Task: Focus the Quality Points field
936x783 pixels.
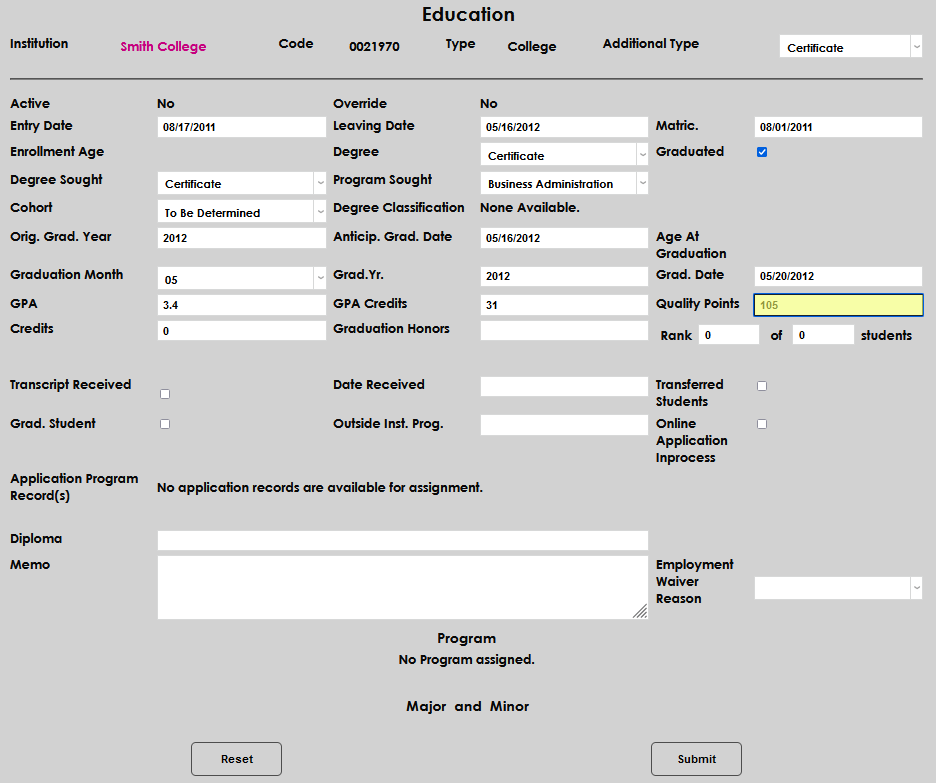Action: (838, 306)
